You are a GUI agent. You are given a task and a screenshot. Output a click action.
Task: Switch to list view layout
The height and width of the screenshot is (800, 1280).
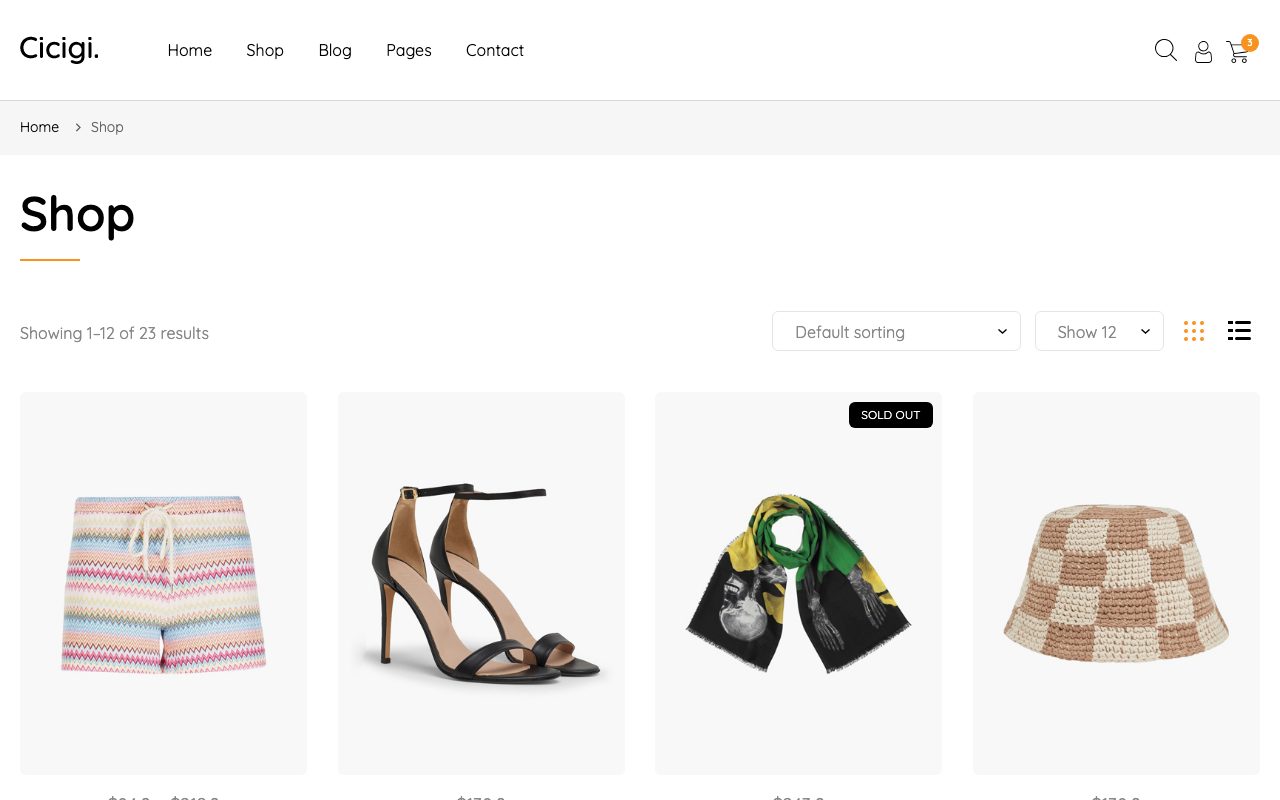click(1239, 331)
